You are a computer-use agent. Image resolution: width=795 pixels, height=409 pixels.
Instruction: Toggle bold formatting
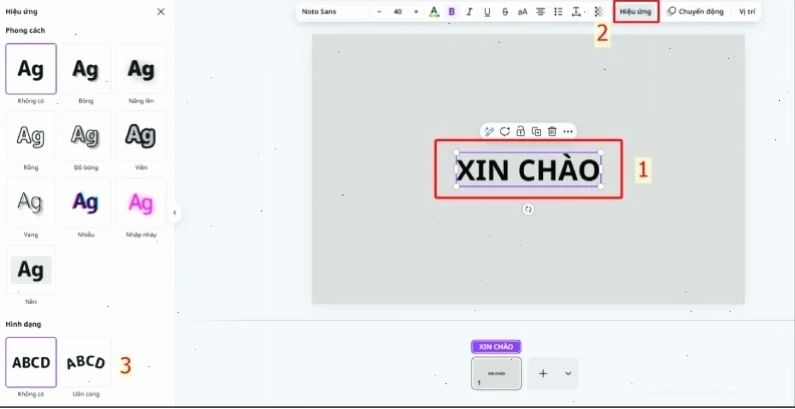coord(452,12)
